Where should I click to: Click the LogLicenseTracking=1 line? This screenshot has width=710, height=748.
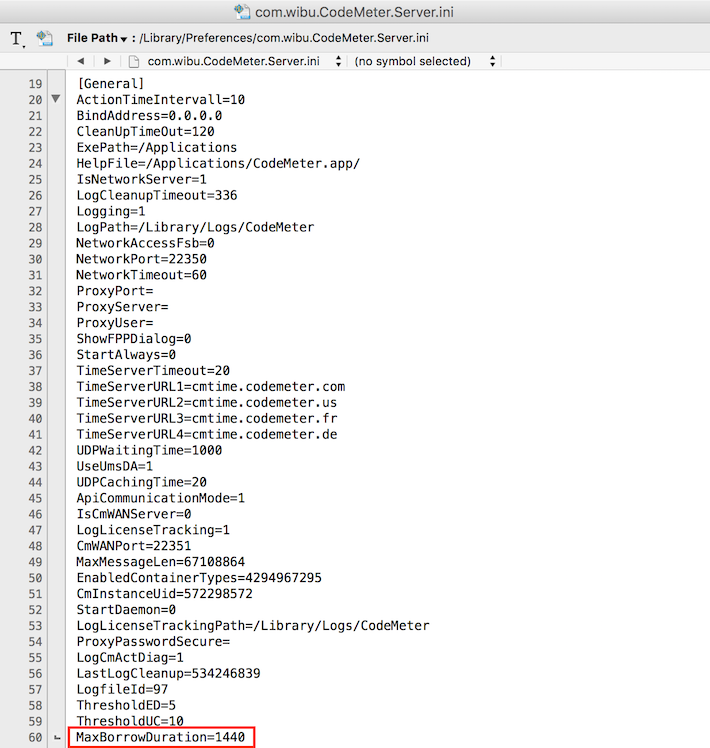click(x=153, y=530)
